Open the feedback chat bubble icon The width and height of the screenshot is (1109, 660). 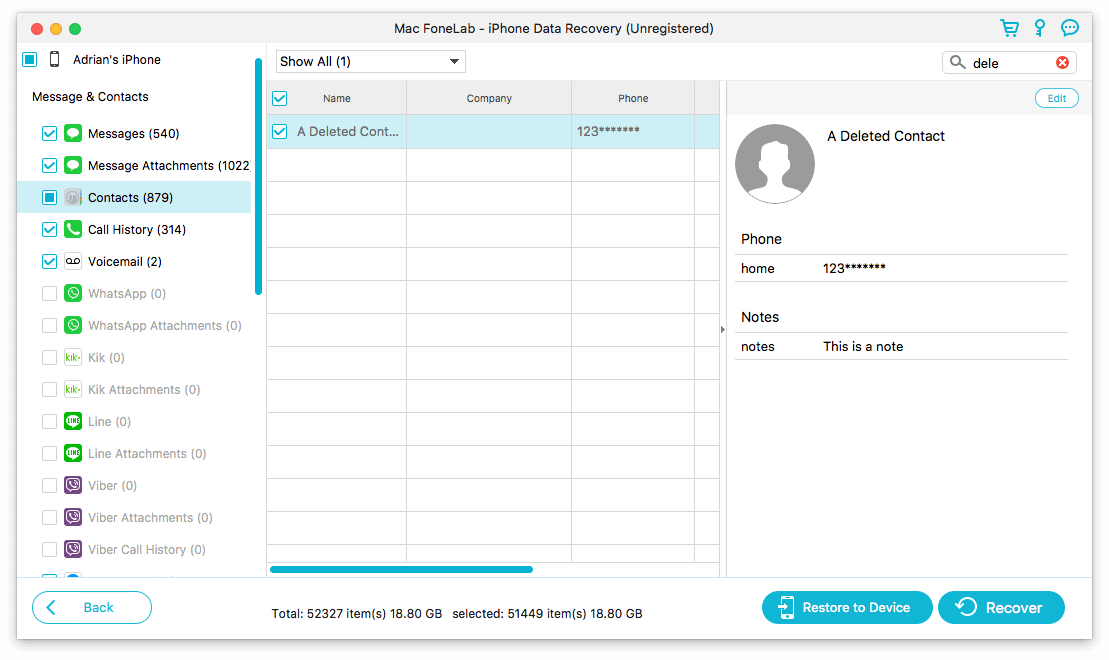pyautogui.click(x=1069, y=28)
